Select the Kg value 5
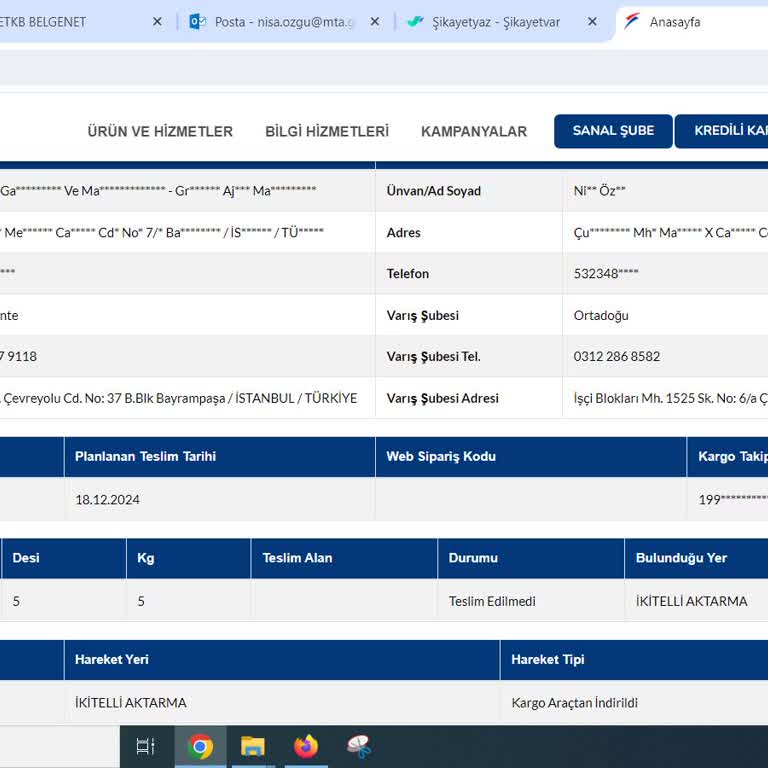 [x=141, y=601]
